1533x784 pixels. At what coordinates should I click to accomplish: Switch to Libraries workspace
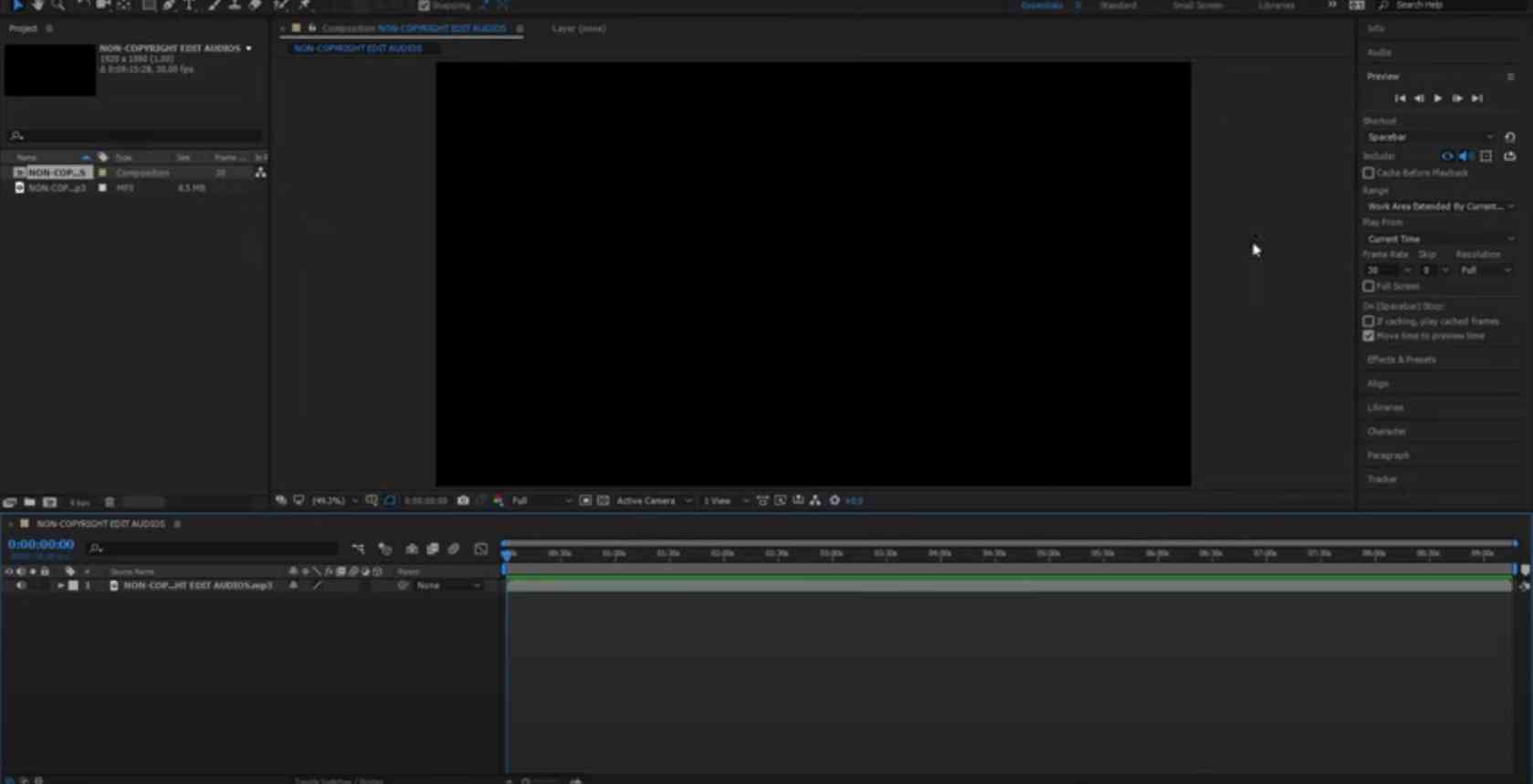click(x=1276, y=5)
